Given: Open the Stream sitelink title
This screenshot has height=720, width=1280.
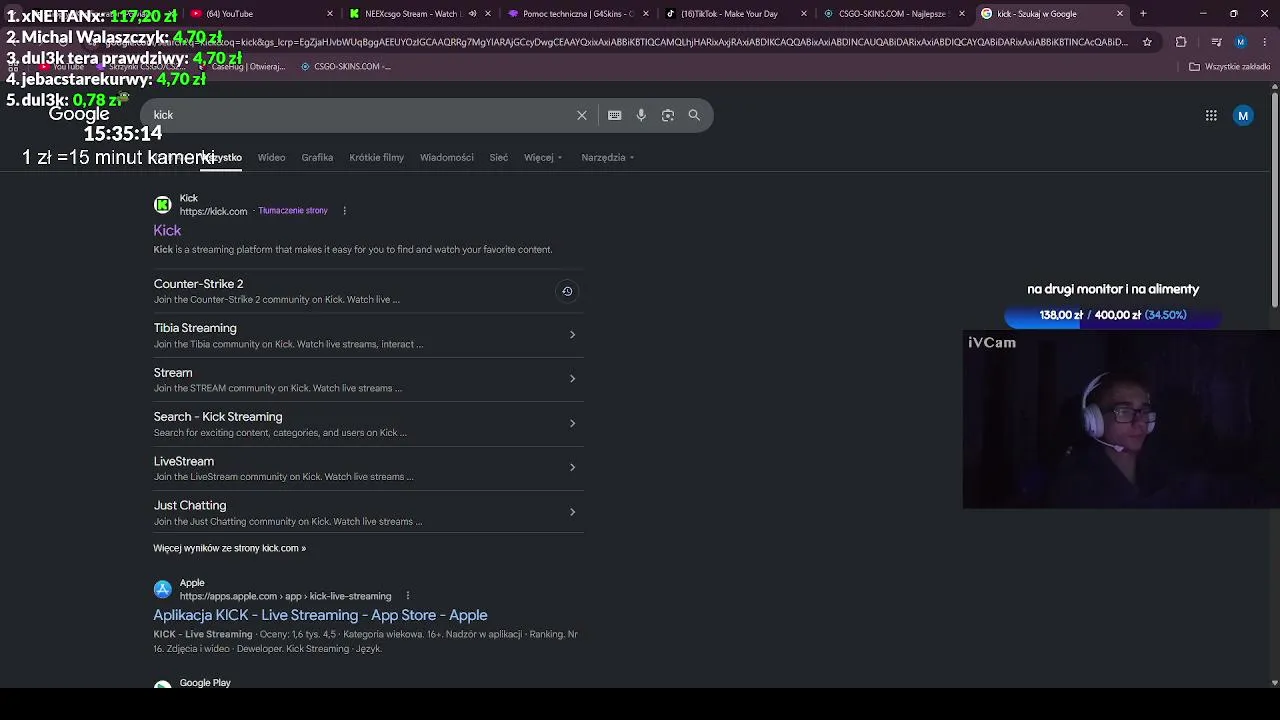Looking at the screenshot, I should point(173,373).
